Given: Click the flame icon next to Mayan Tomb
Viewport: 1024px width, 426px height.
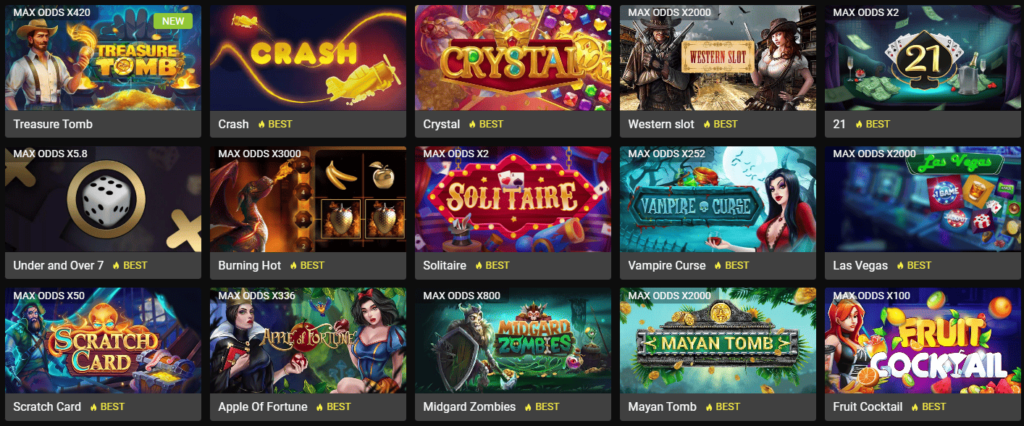Looking at the screenshot, I should click(x=709, y=407).
